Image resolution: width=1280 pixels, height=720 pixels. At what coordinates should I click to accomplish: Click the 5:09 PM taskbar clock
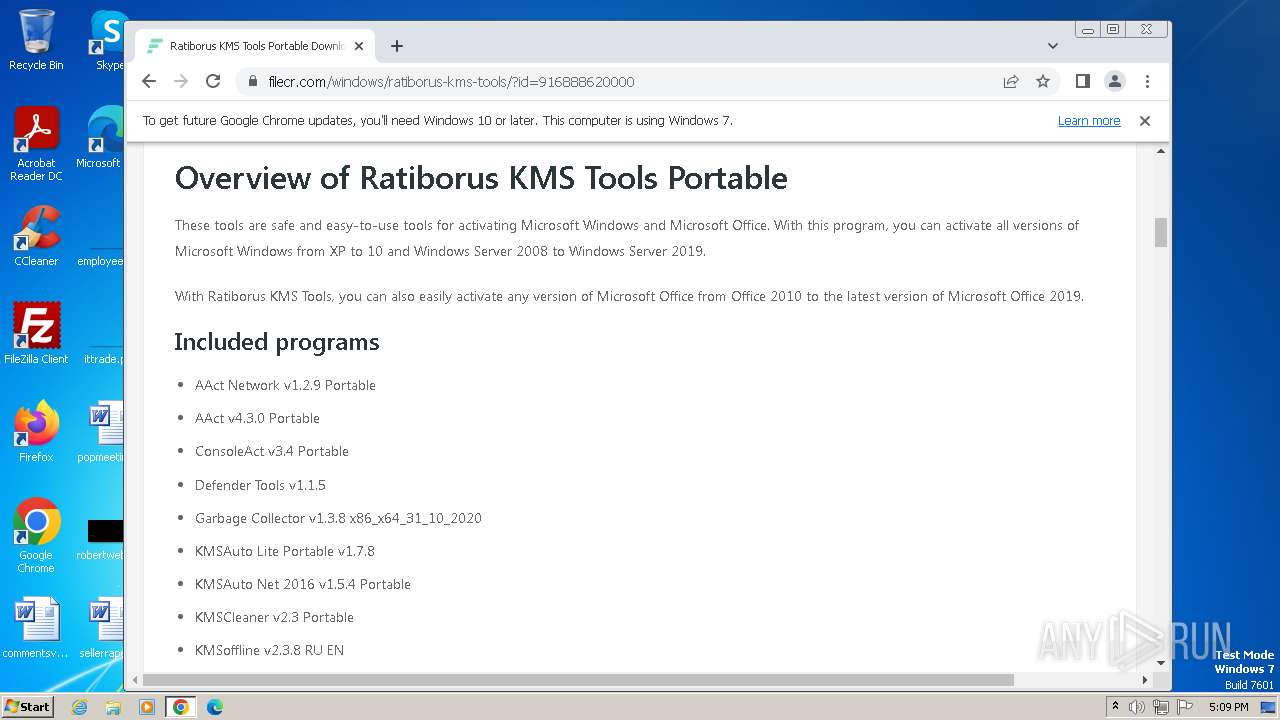pyautogui.click(x=1228, y=707)
